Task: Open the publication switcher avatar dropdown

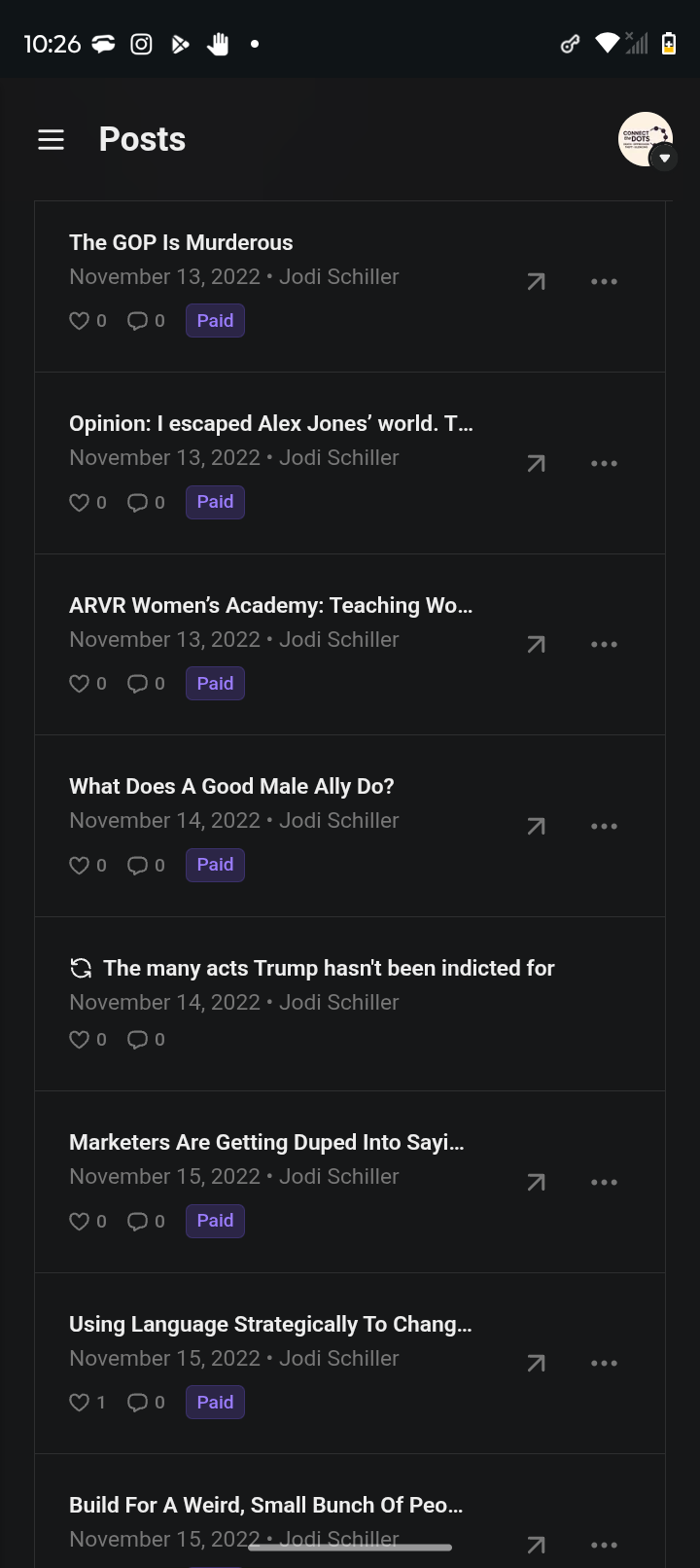Action: (647, 140)
